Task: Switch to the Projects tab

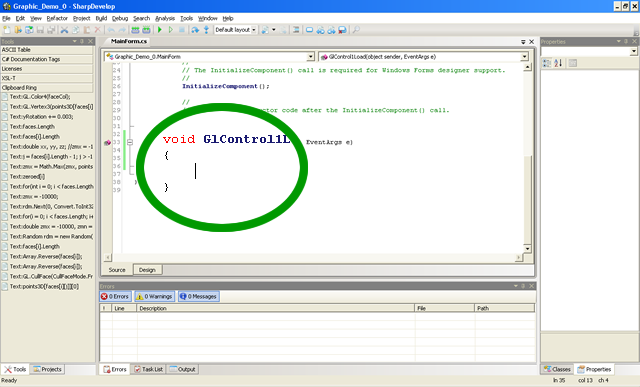Action: pyautogui.click(x=47, y=369)
